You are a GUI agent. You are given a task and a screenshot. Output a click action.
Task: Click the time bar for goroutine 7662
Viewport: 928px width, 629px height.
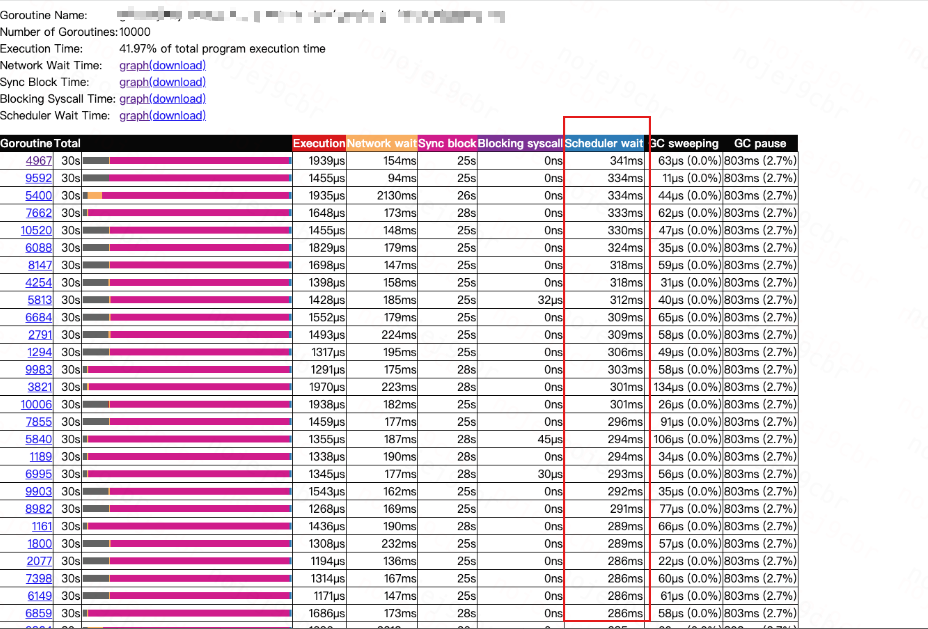(187, 213)
